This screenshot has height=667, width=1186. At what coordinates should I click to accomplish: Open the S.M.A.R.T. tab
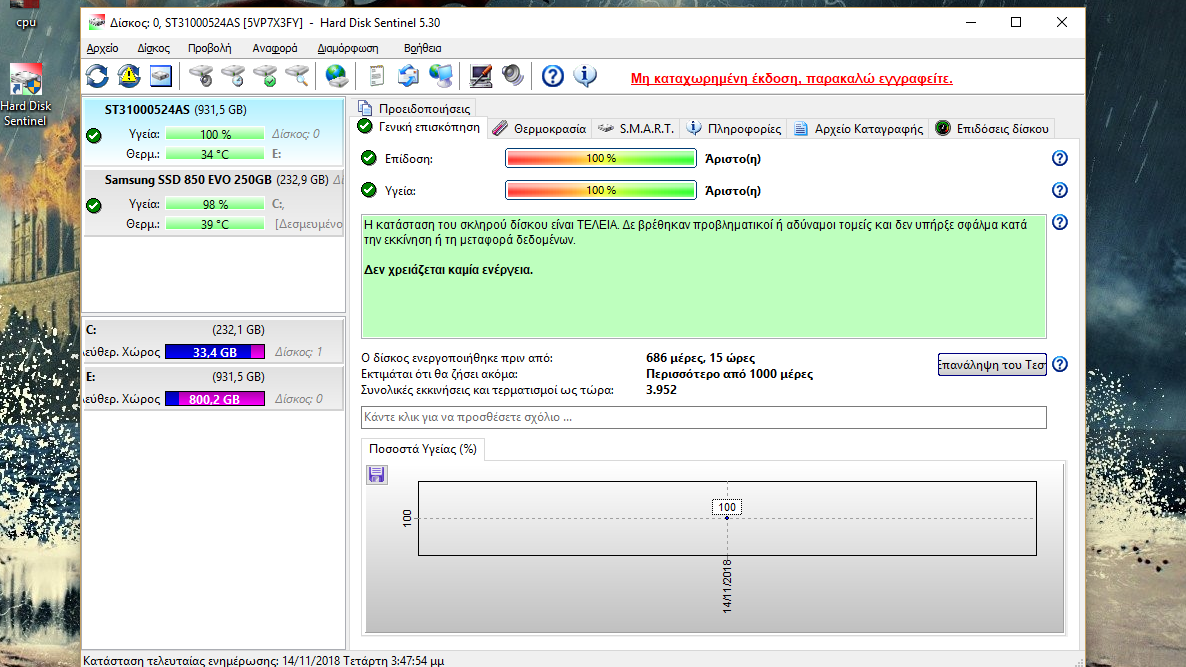tap(635, 129)
